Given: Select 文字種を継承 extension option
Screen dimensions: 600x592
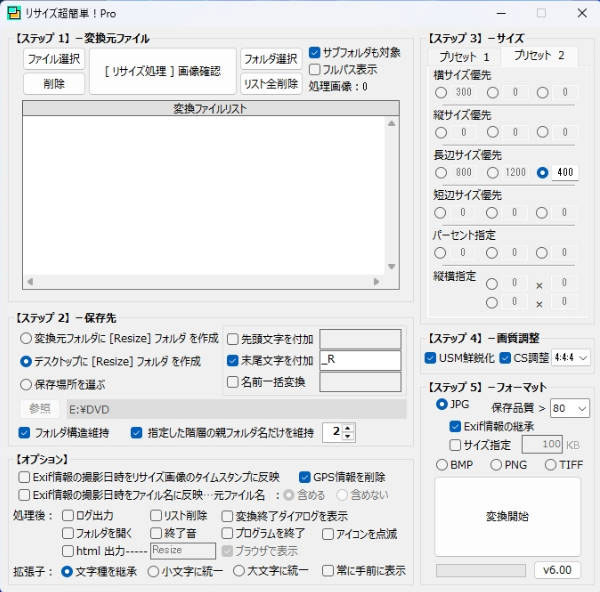Looking at the screenshot, I should tap(67, 572).
